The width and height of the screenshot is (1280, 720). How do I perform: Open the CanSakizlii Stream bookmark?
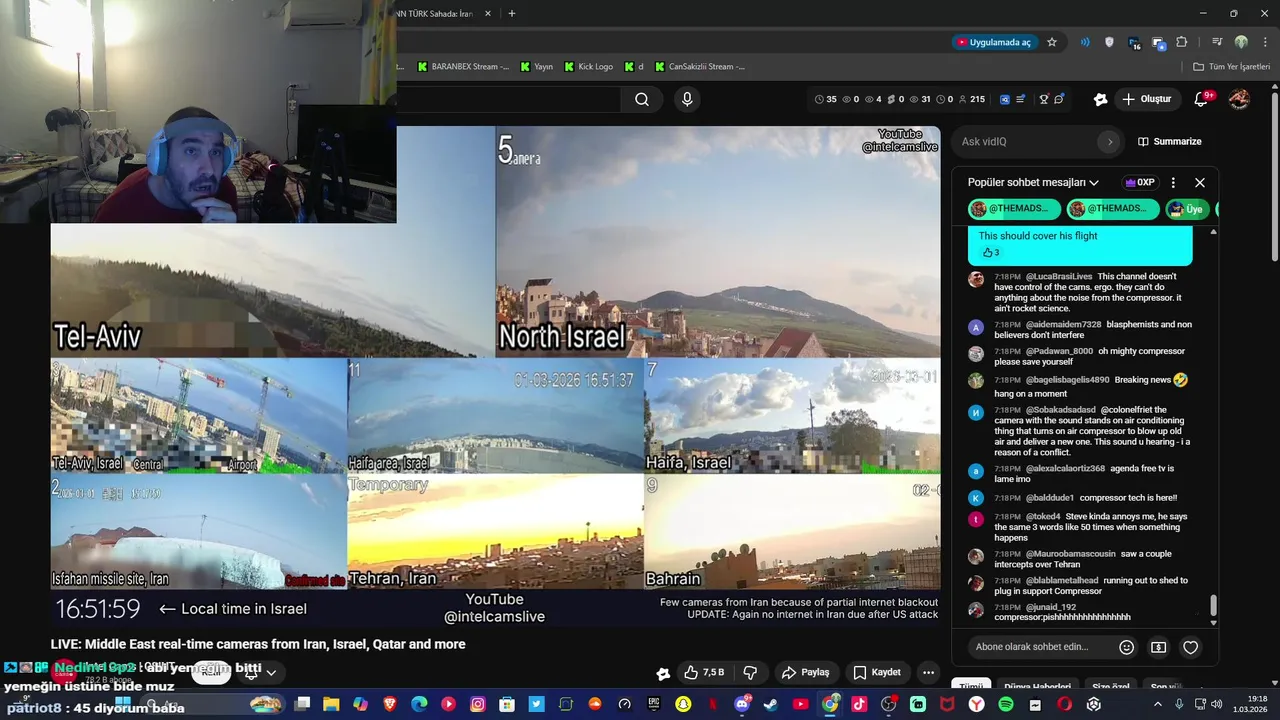[700, 67]
